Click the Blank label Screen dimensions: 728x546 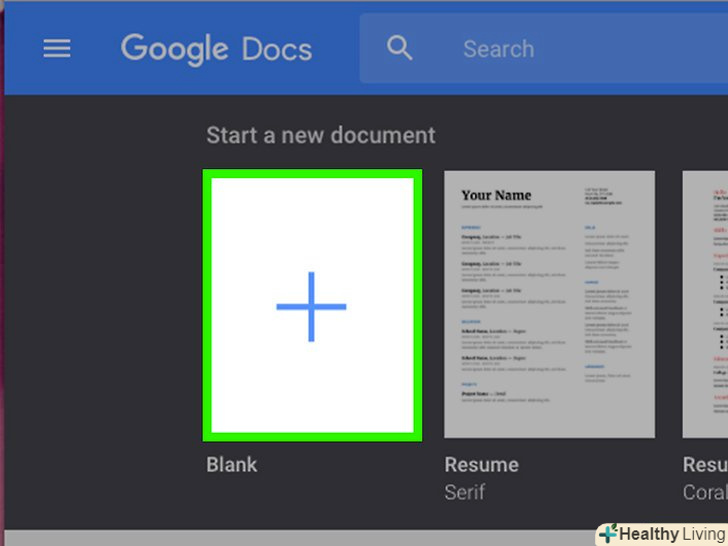pos(232,464)
